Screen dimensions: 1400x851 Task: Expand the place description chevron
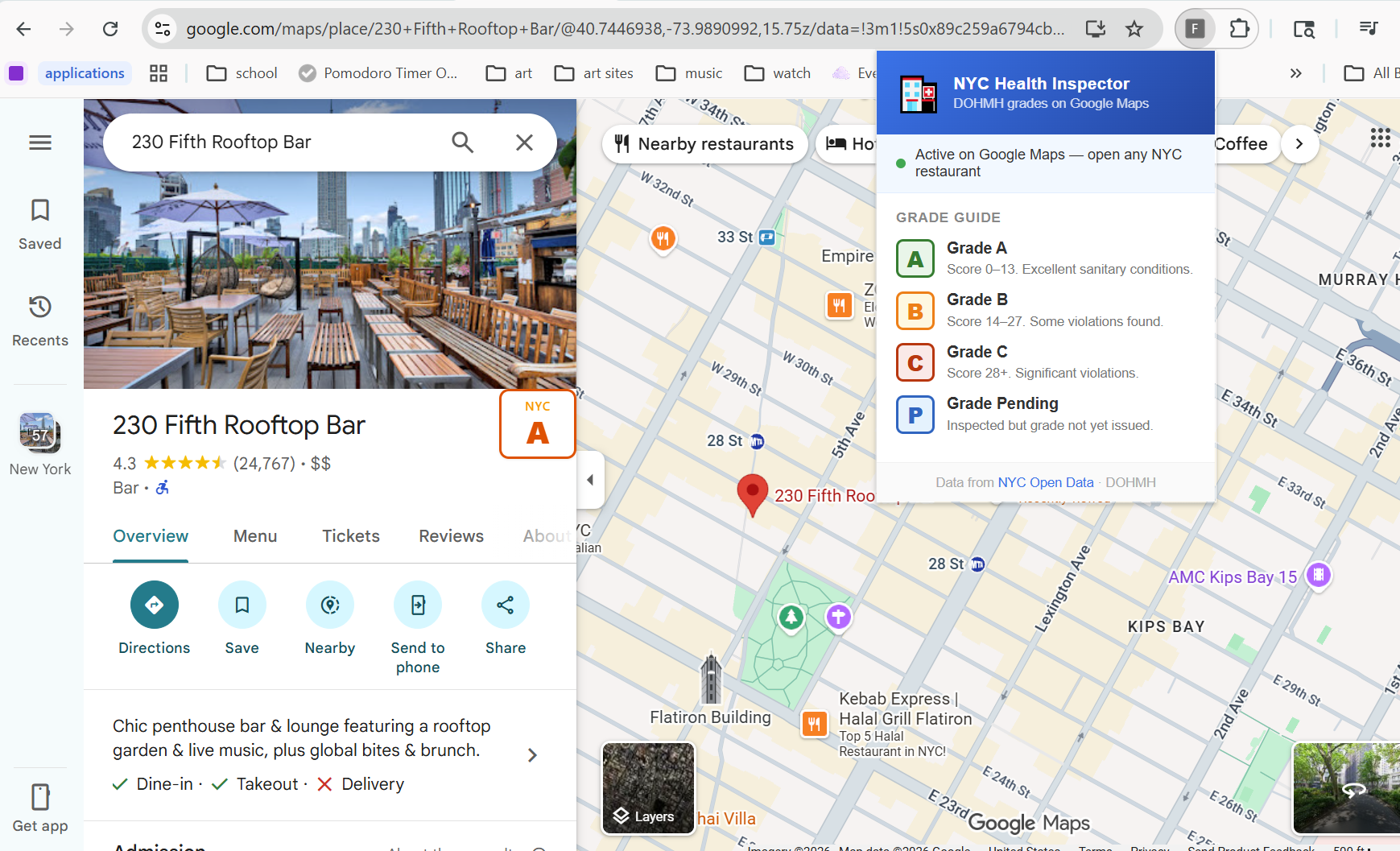tap(532, 755)
